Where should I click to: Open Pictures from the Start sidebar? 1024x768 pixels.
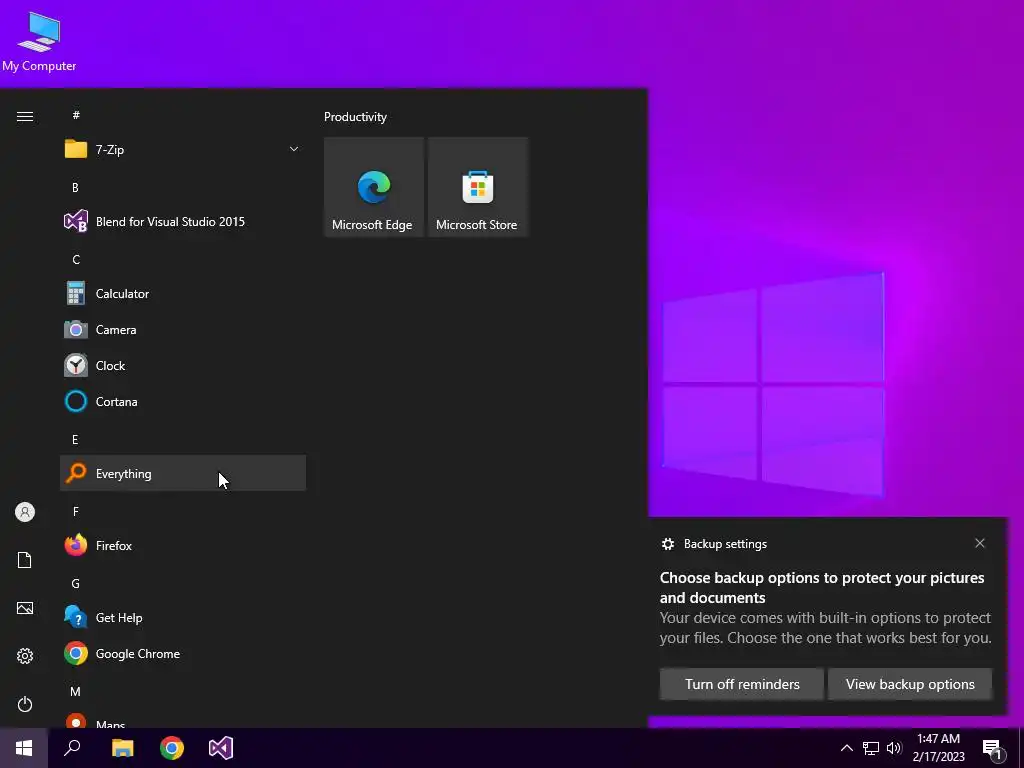(25, 608)
